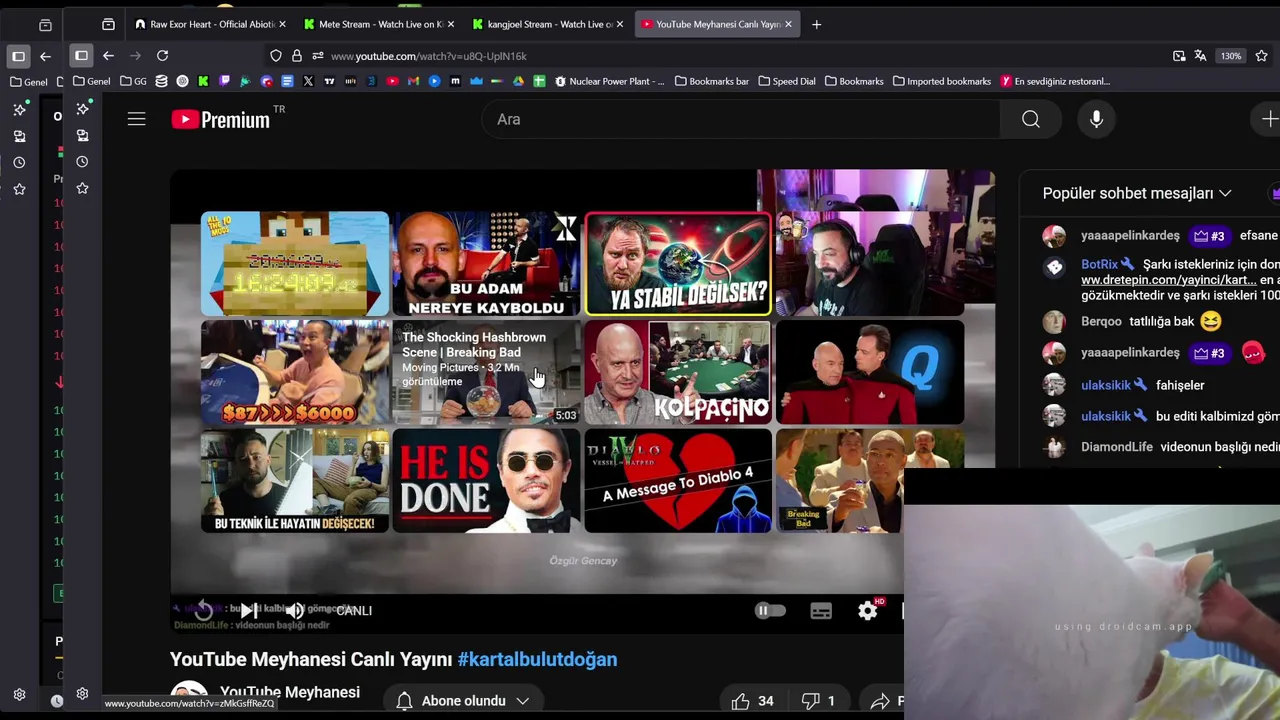
Task: Open the BU ADAM NEREYE KAYBOLDU thumbnail
Action: [x=486, y=264]
